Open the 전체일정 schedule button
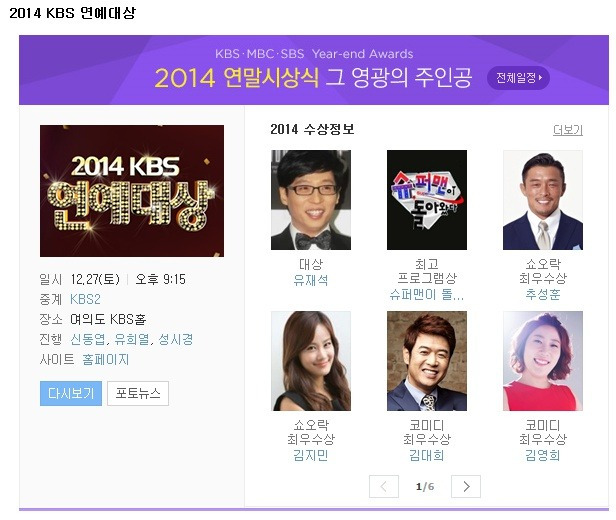Screen dimensions: 616x520 click(x=518, y=78)
